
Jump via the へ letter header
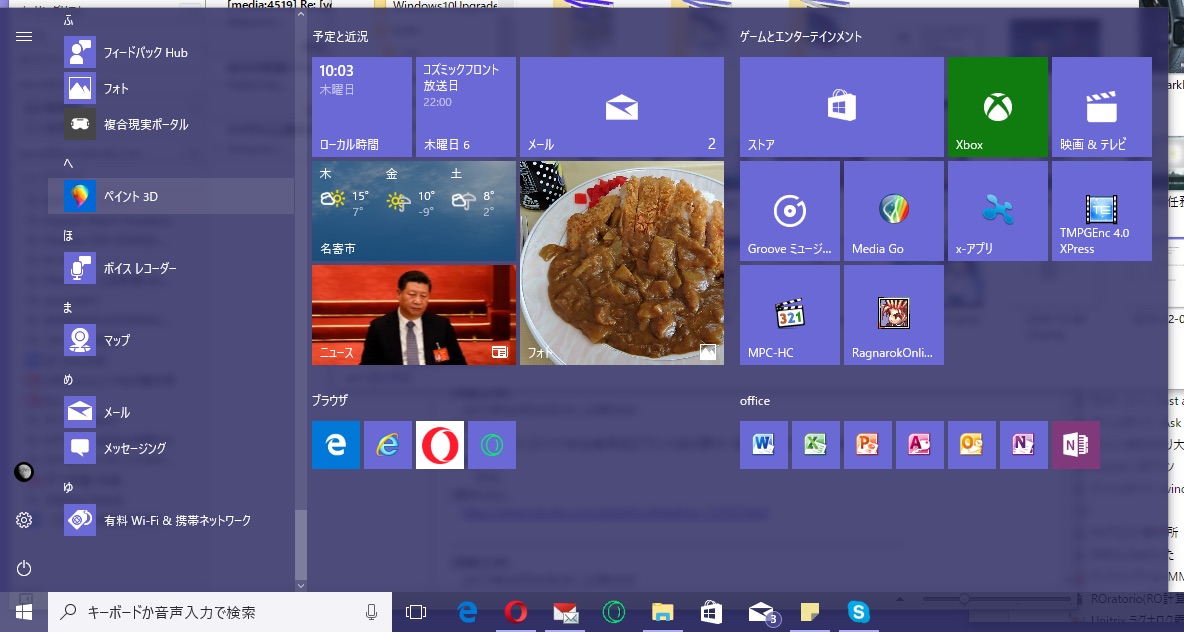[x=68, y=163]
